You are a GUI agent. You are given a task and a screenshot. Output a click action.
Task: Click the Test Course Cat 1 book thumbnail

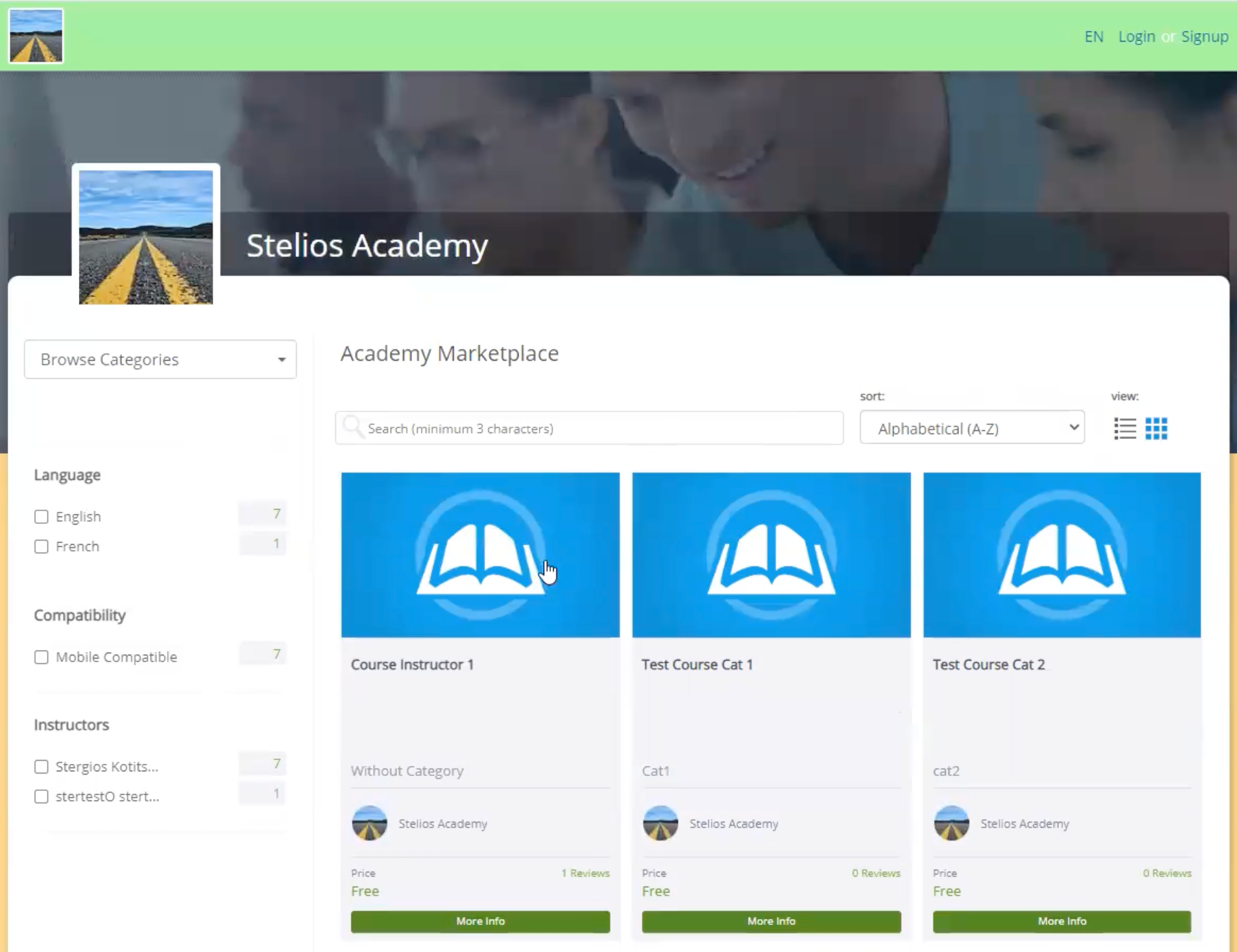771,554
